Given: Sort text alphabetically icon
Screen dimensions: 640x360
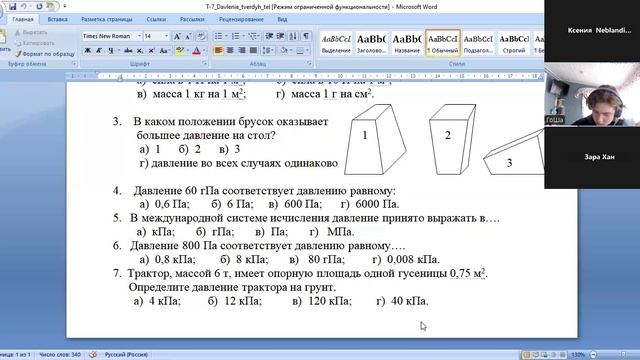Looking at the screenshot, I should tap(293, 36).
